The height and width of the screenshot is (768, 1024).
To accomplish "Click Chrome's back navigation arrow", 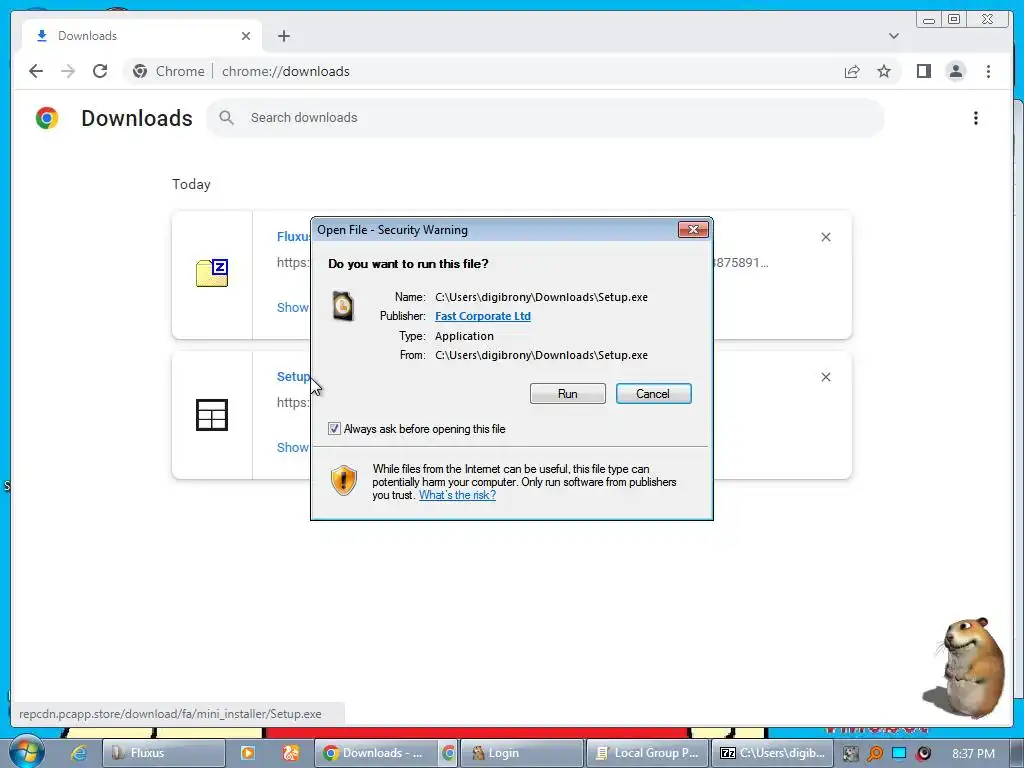I will tap(36, 71).
